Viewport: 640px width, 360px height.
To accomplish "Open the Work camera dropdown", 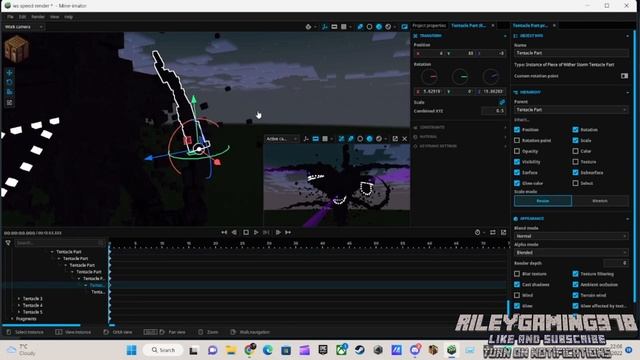I will (24, 27).
